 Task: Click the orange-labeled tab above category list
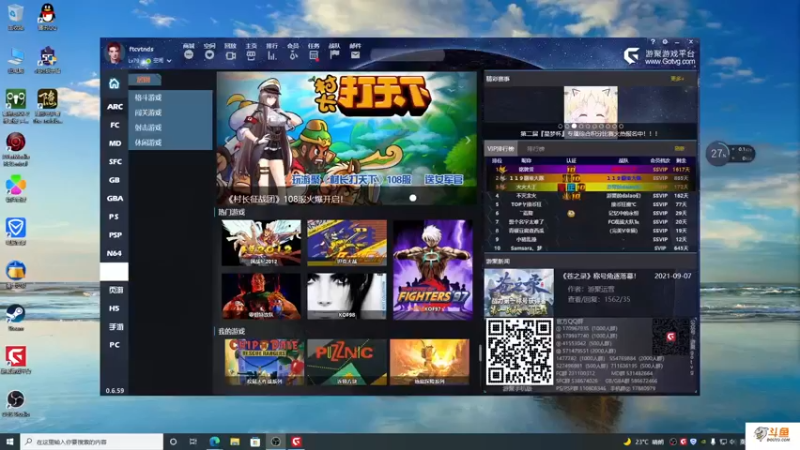tap(144, 80)
